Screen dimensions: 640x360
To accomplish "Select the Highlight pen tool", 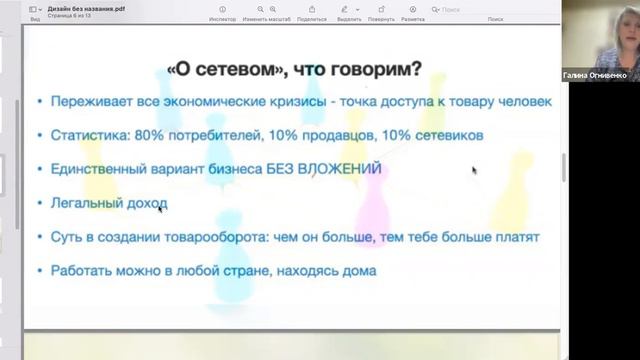I will click(x=344, y=9).
